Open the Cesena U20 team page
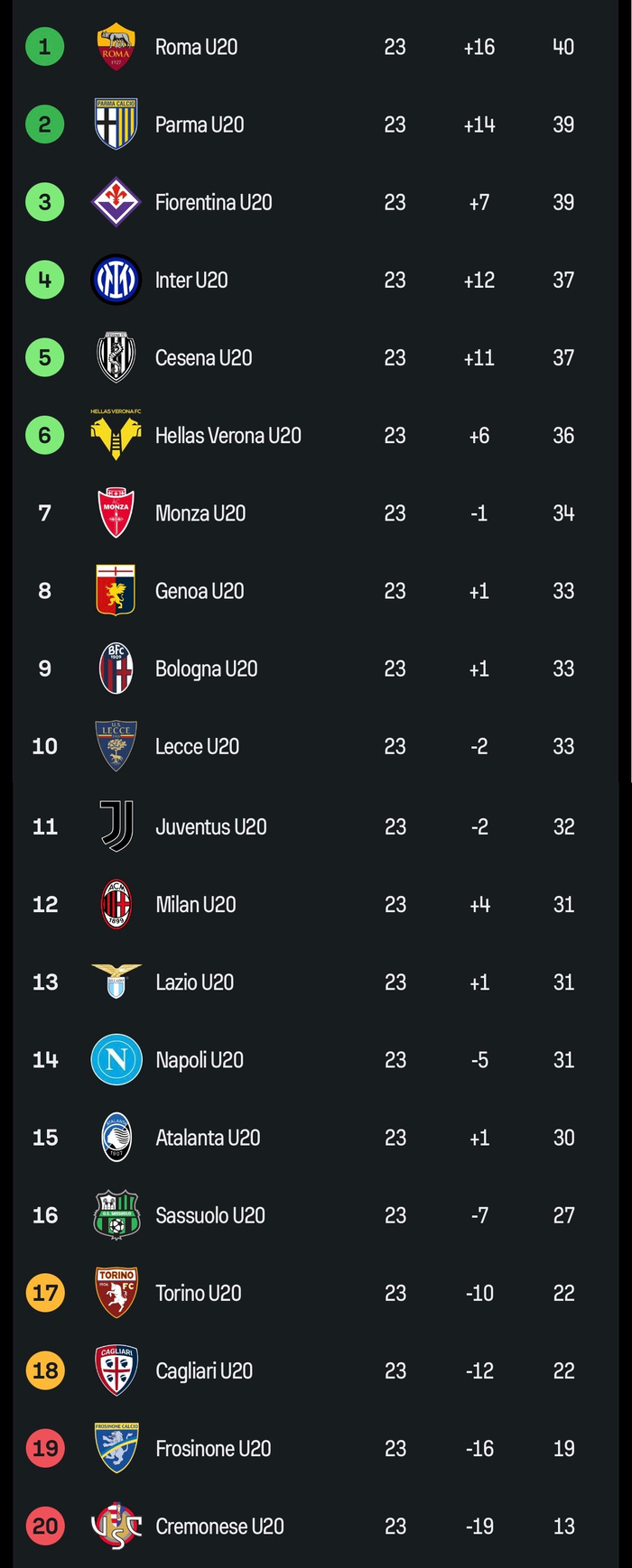 (203, 358)
